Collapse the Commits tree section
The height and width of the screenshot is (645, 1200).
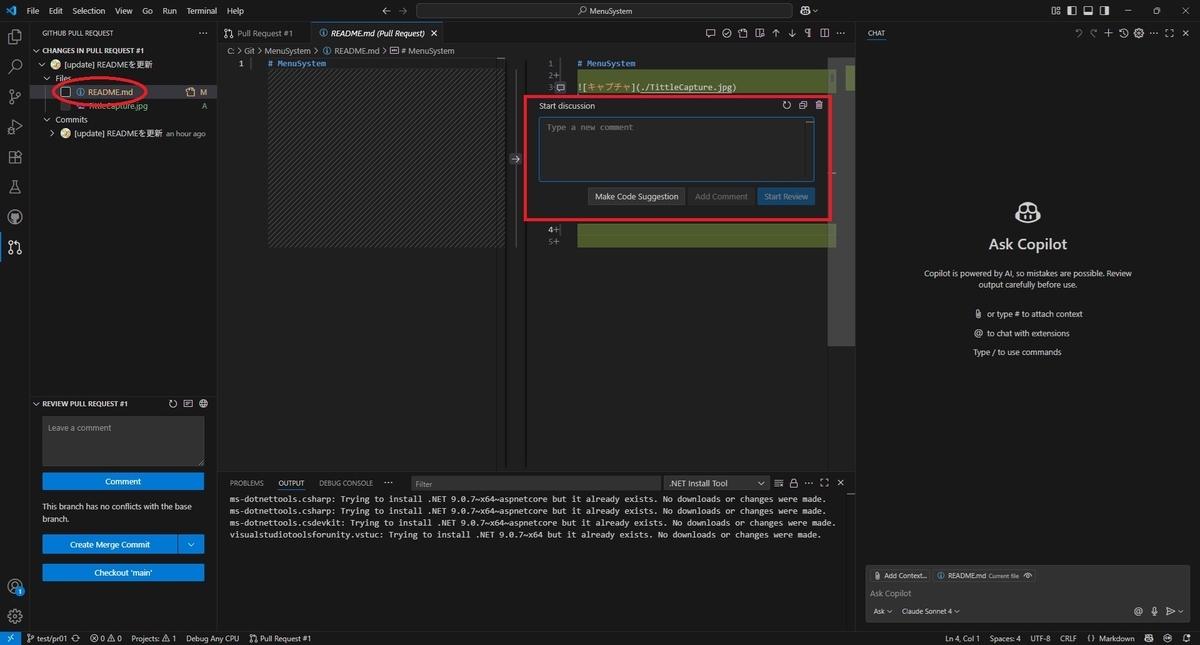click(44, 120)
